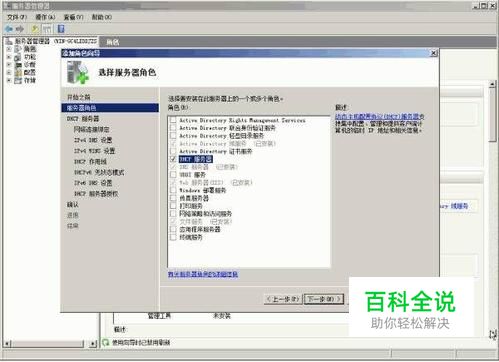This screenshot has width=499, height=362.
Task: Check the 网络策略和访问服务 role
Action: click(x=173, y=213)
